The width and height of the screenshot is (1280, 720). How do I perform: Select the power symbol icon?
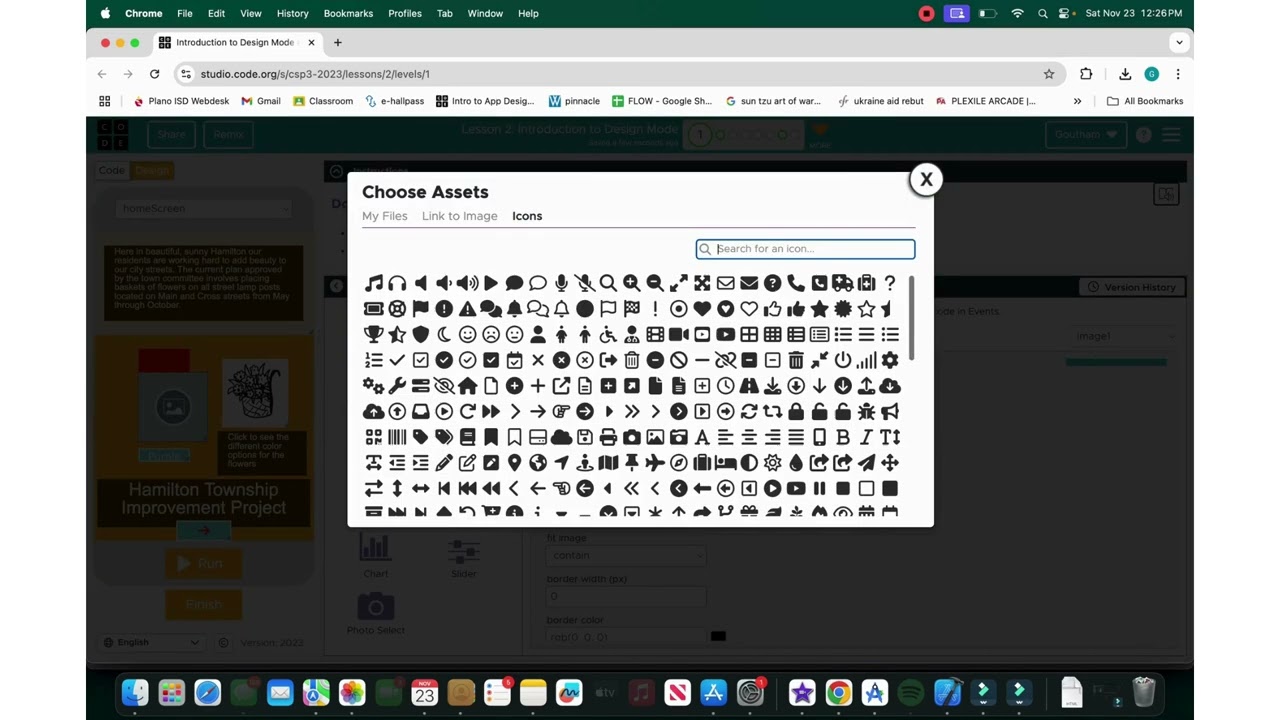(x=843, y=360)
